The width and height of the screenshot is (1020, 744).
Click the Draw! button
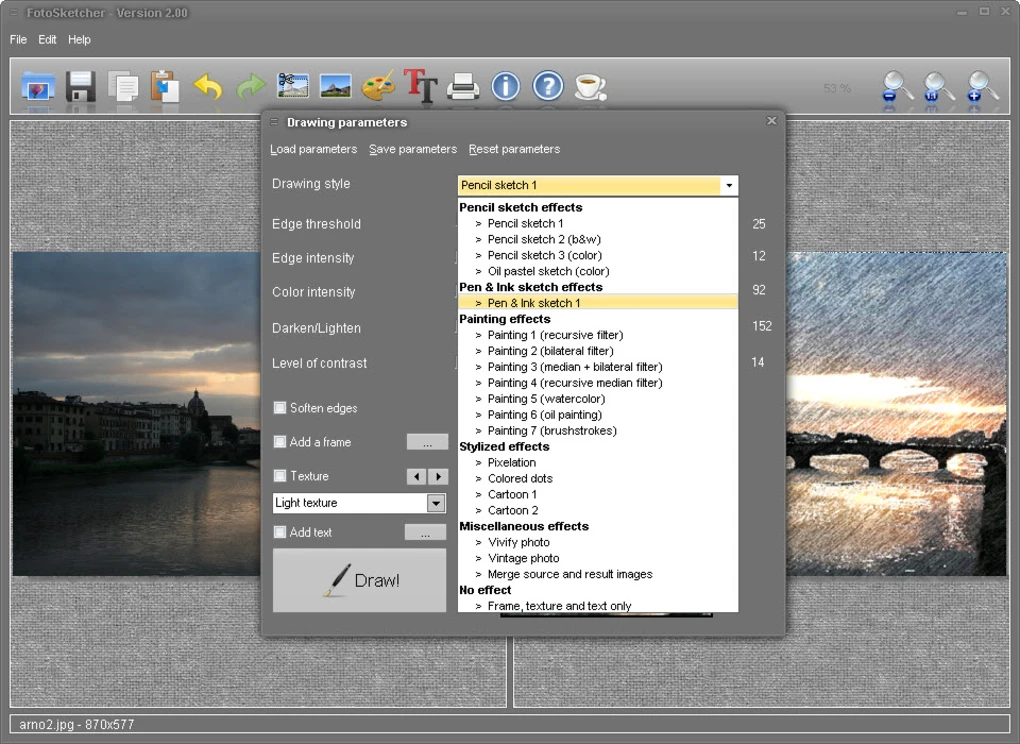click(360, 580)
